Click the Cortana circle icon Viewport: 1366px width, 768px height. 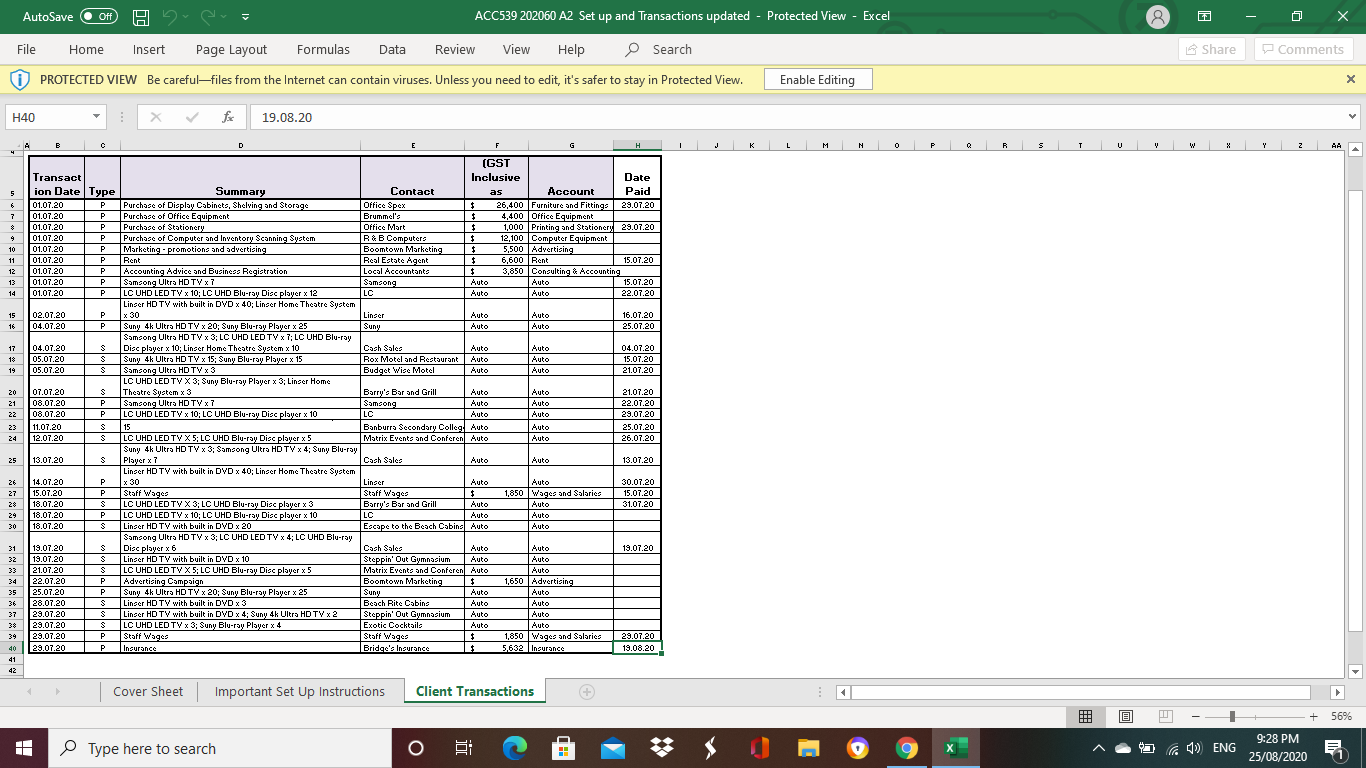pos(416,748)
